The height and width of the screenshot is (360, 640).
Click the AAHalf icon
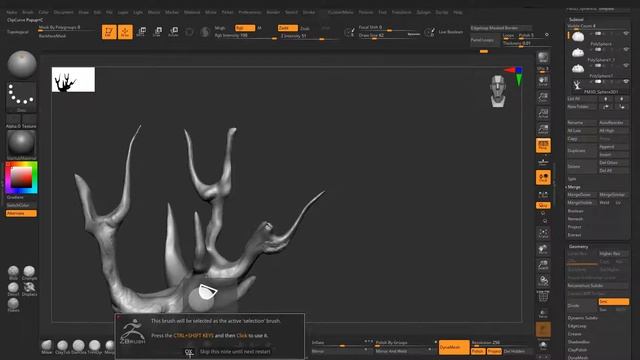click(543, 129)
